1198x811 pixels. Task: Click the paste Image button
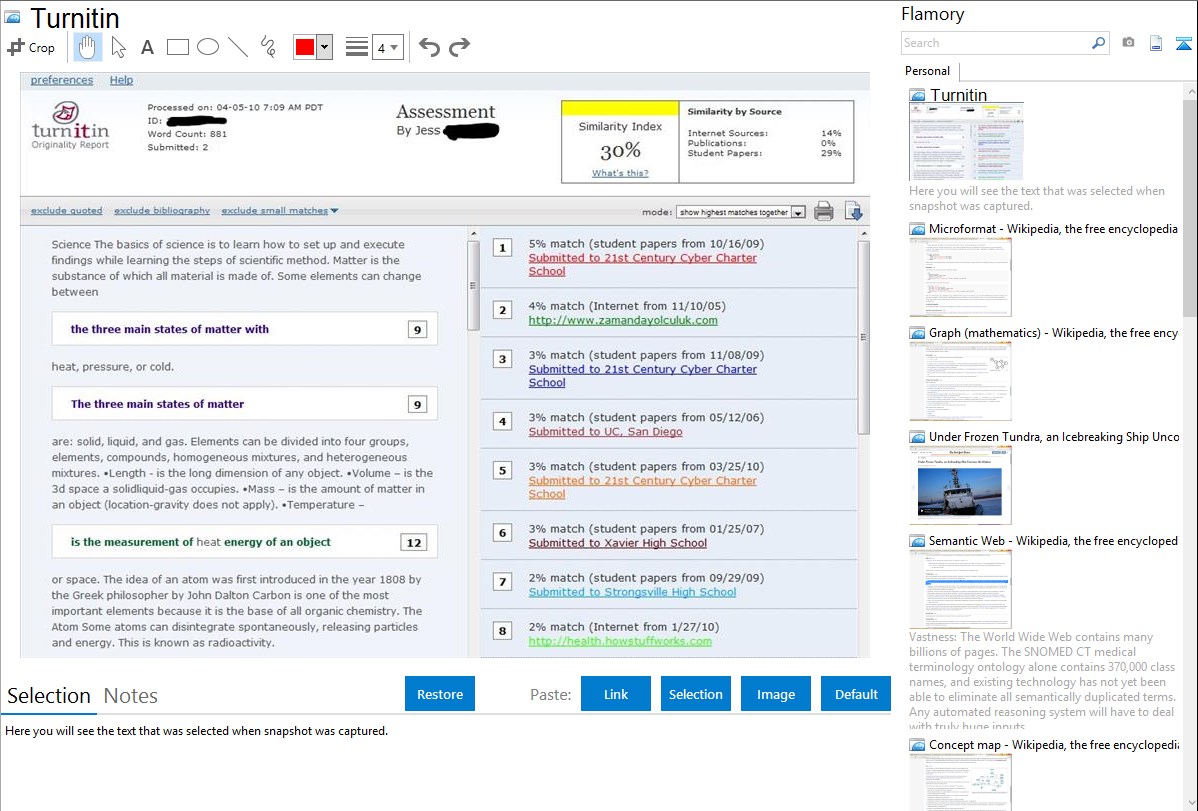click(775, 694)
